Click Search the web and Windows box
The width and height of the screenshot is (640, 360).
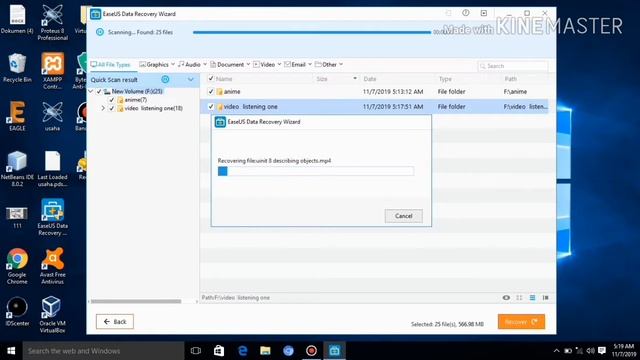click(103, 351)
